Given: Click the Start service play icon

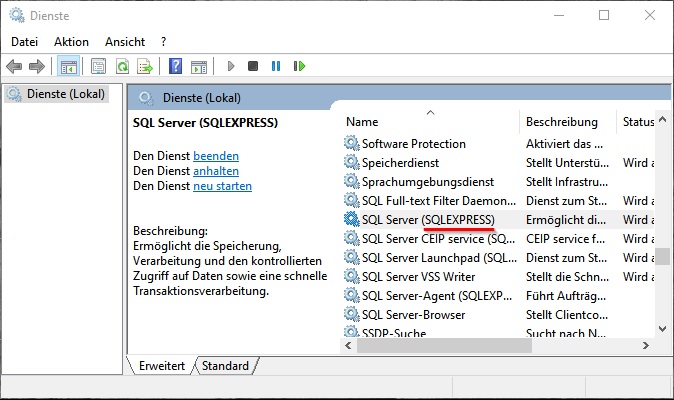Looking at the screenshot, I should pos(231,66).
